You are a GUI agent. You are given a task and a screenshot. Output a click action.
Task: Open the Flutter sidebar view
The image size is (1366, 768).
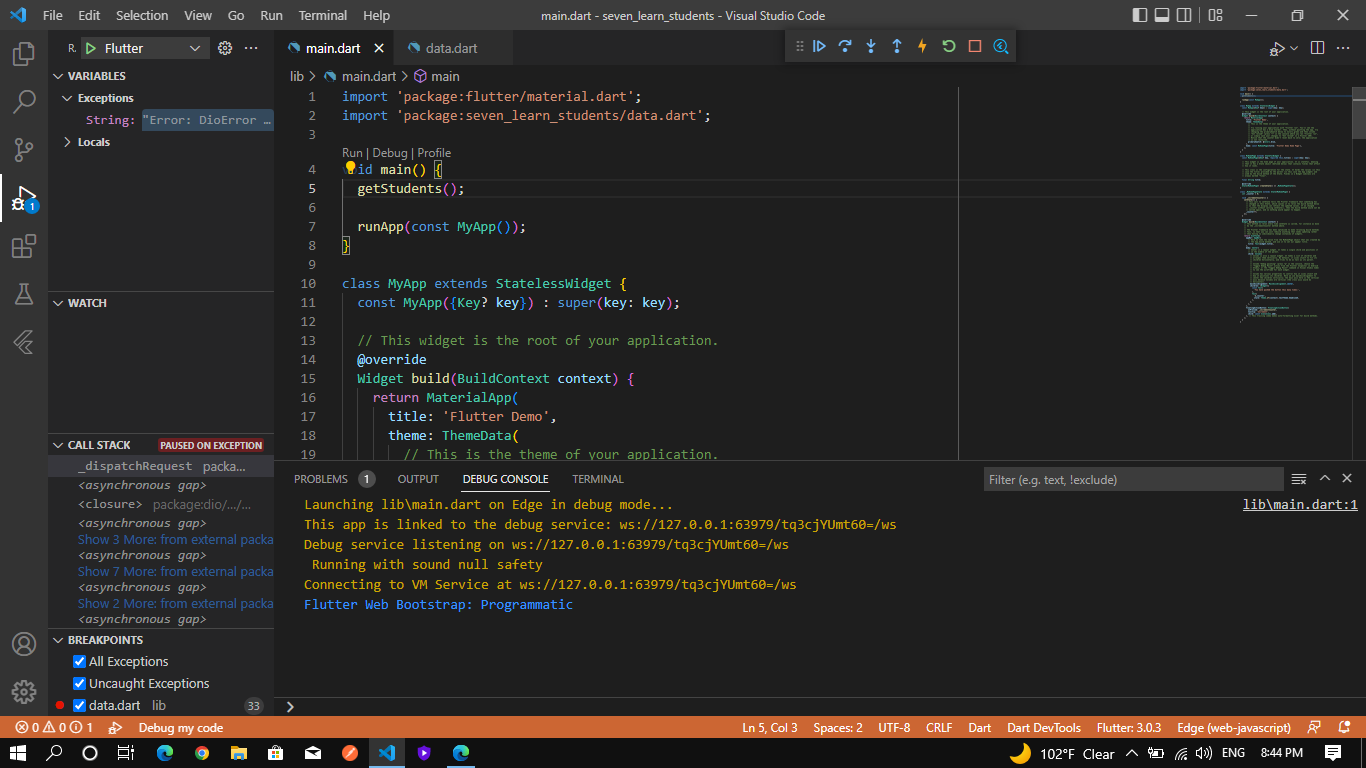click(x=24, y=342)
